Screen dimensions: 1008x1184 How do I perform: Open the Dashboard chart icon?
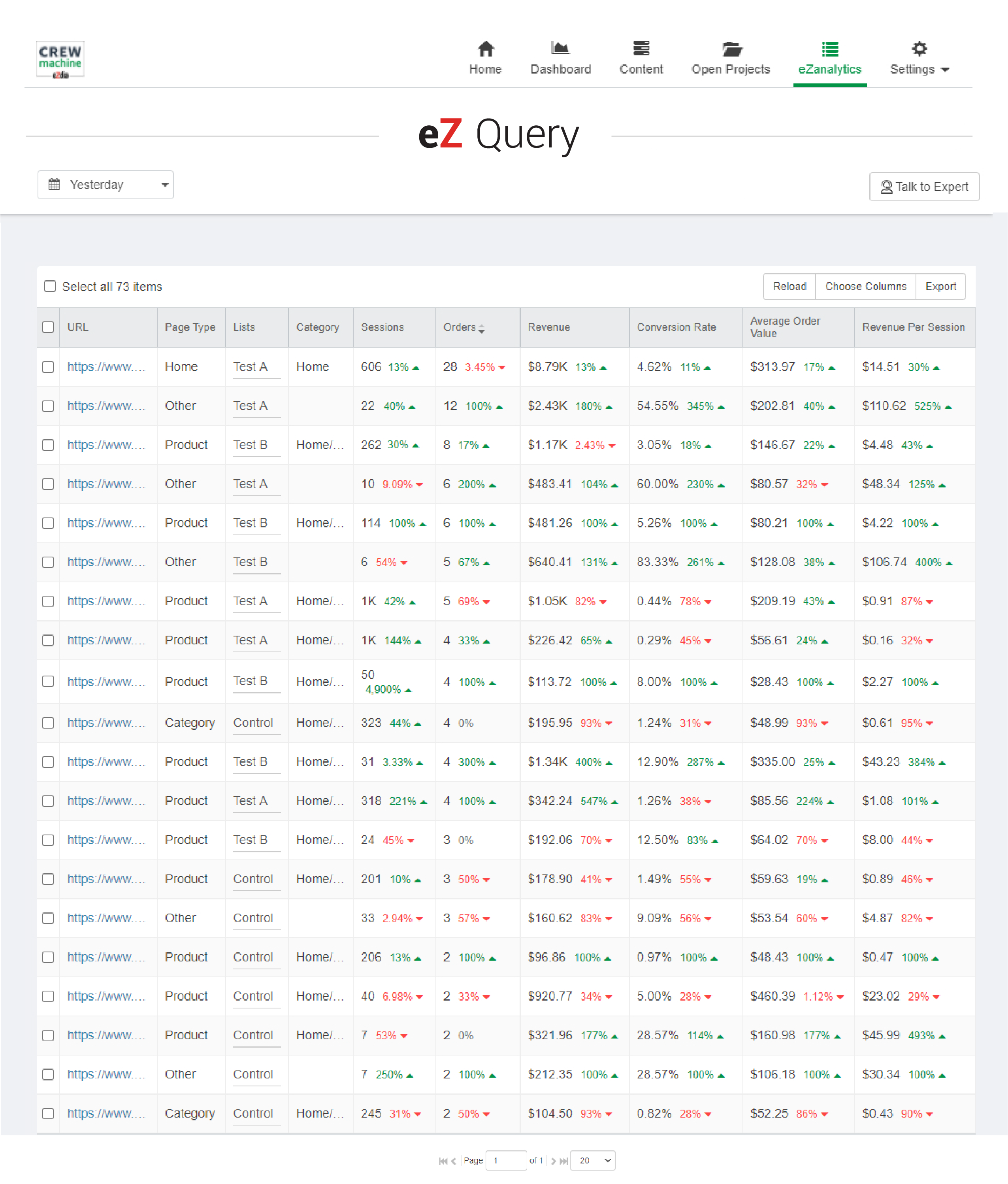[x=560, y=48]
